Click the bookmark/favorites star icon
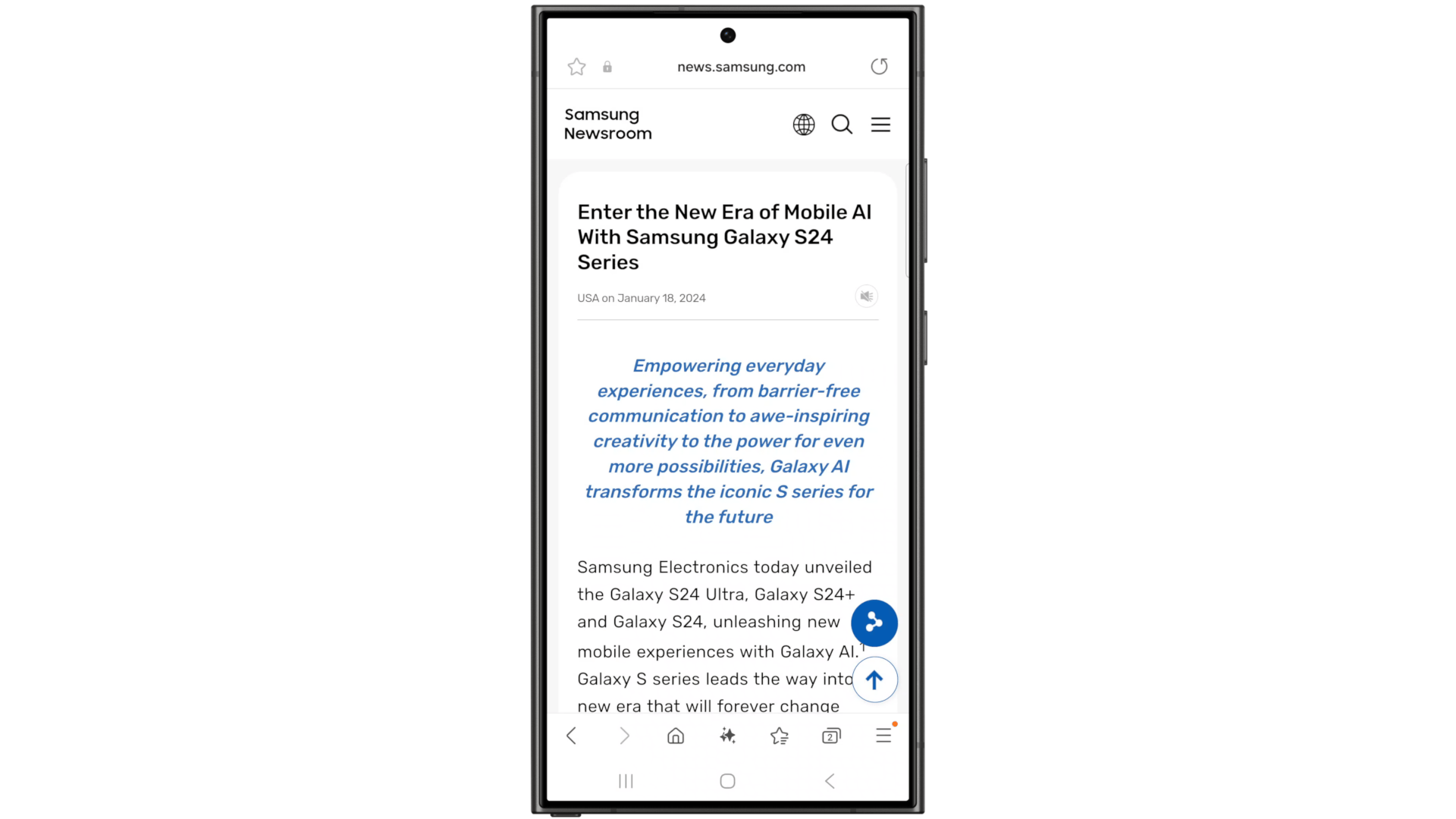This screenshot has height=819, width=1456. pyautogui.click(x=576, y=67)
